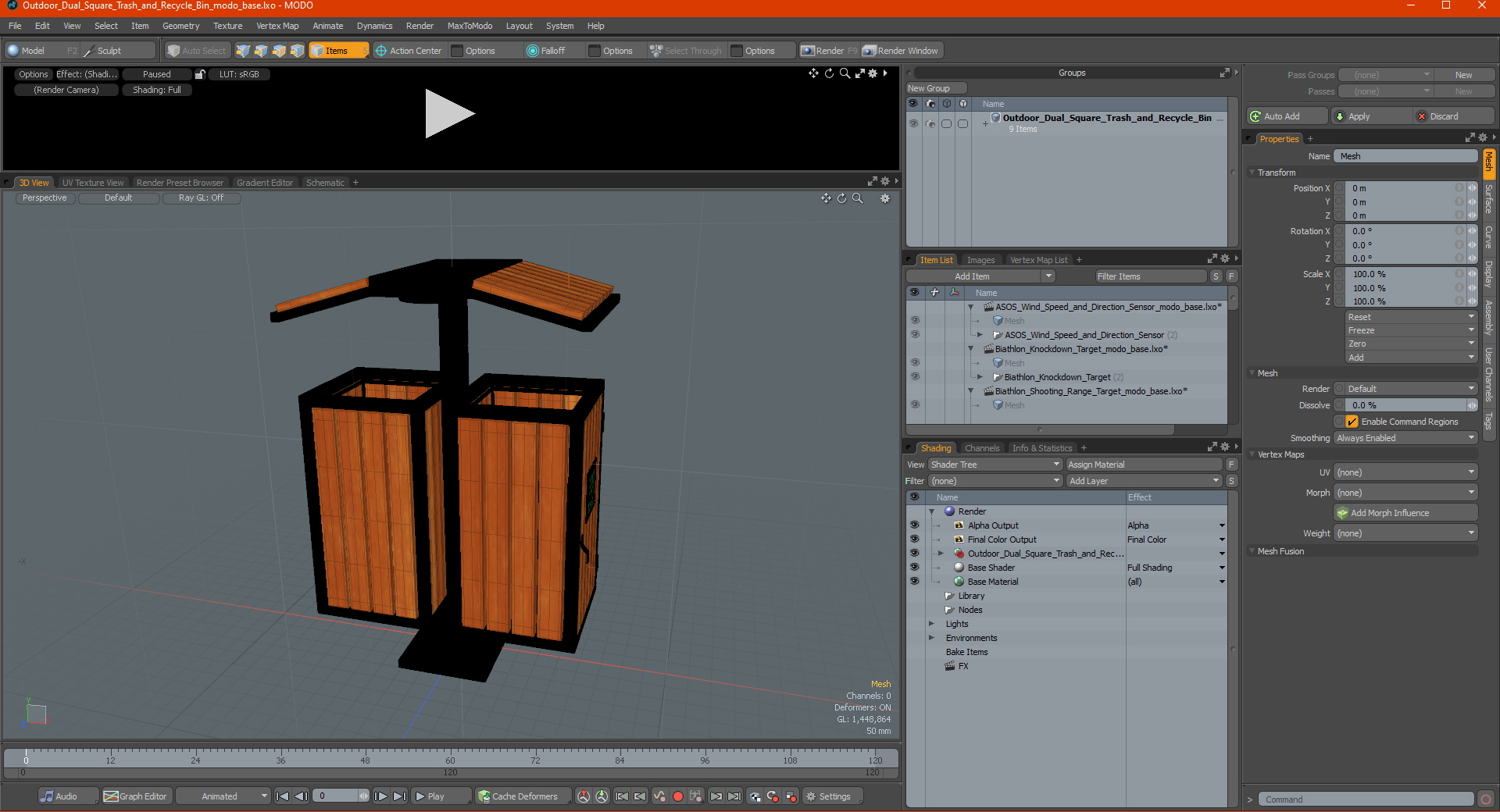Toggle Enable Command Regions checkbox
1500x812 pixels.
pyautogui.click(x=1352, y=422)
